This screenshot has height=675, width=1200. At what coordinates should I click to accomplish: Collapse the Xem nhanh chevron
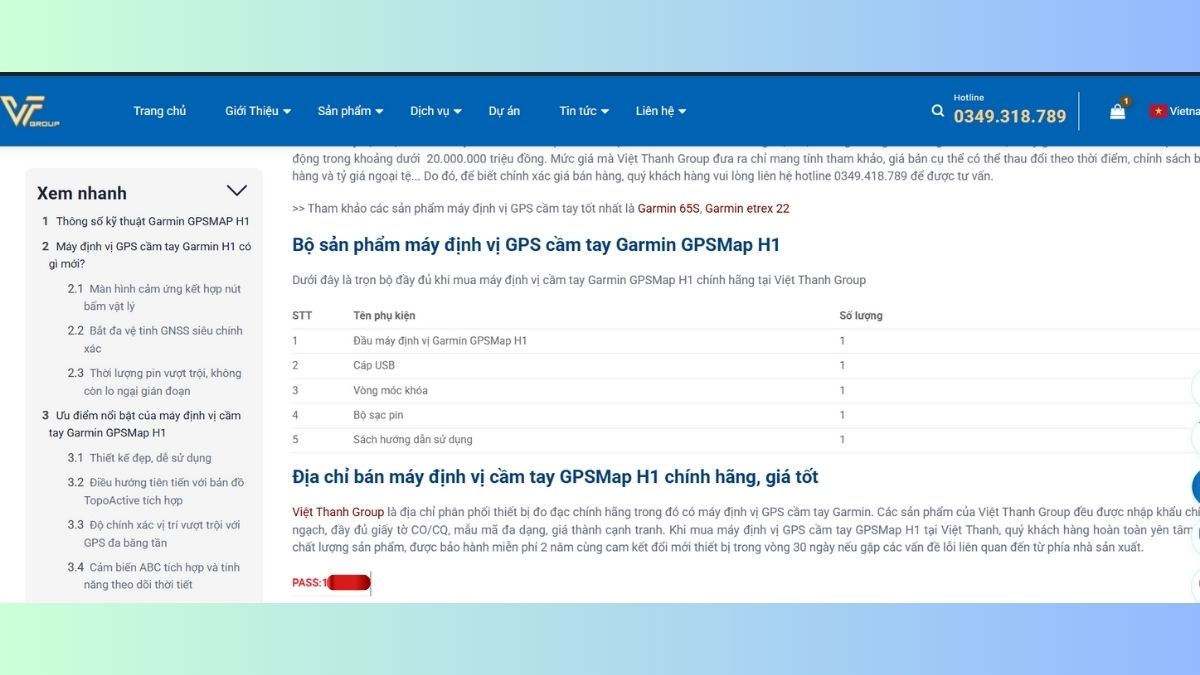click(237, 191)
